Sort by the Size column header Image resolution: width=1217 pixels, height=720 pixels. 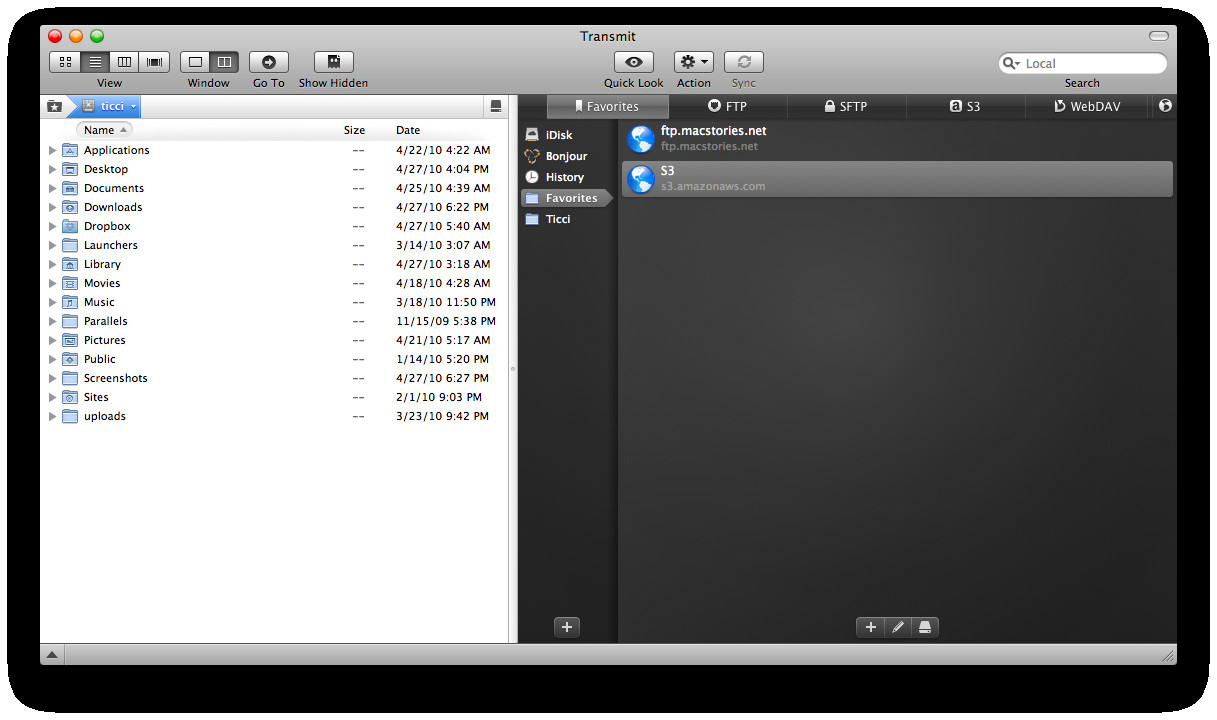point(355,130)
